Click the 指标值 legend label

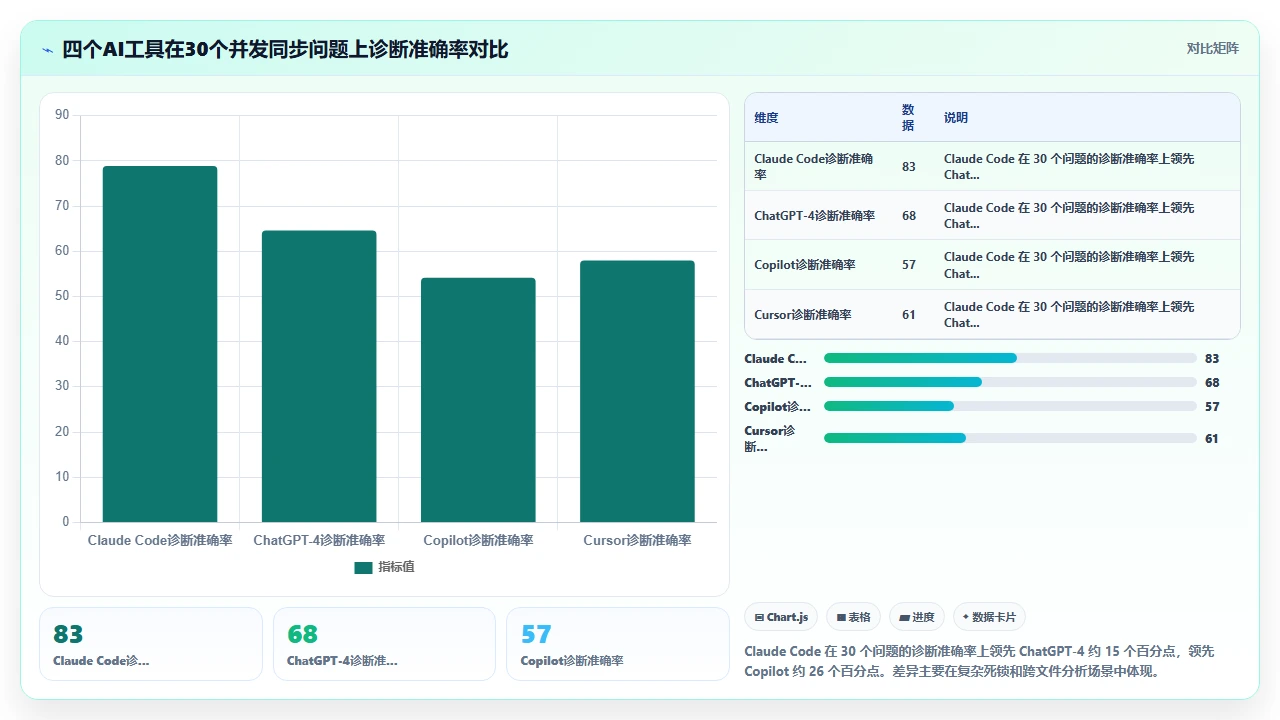coord(396,567)
